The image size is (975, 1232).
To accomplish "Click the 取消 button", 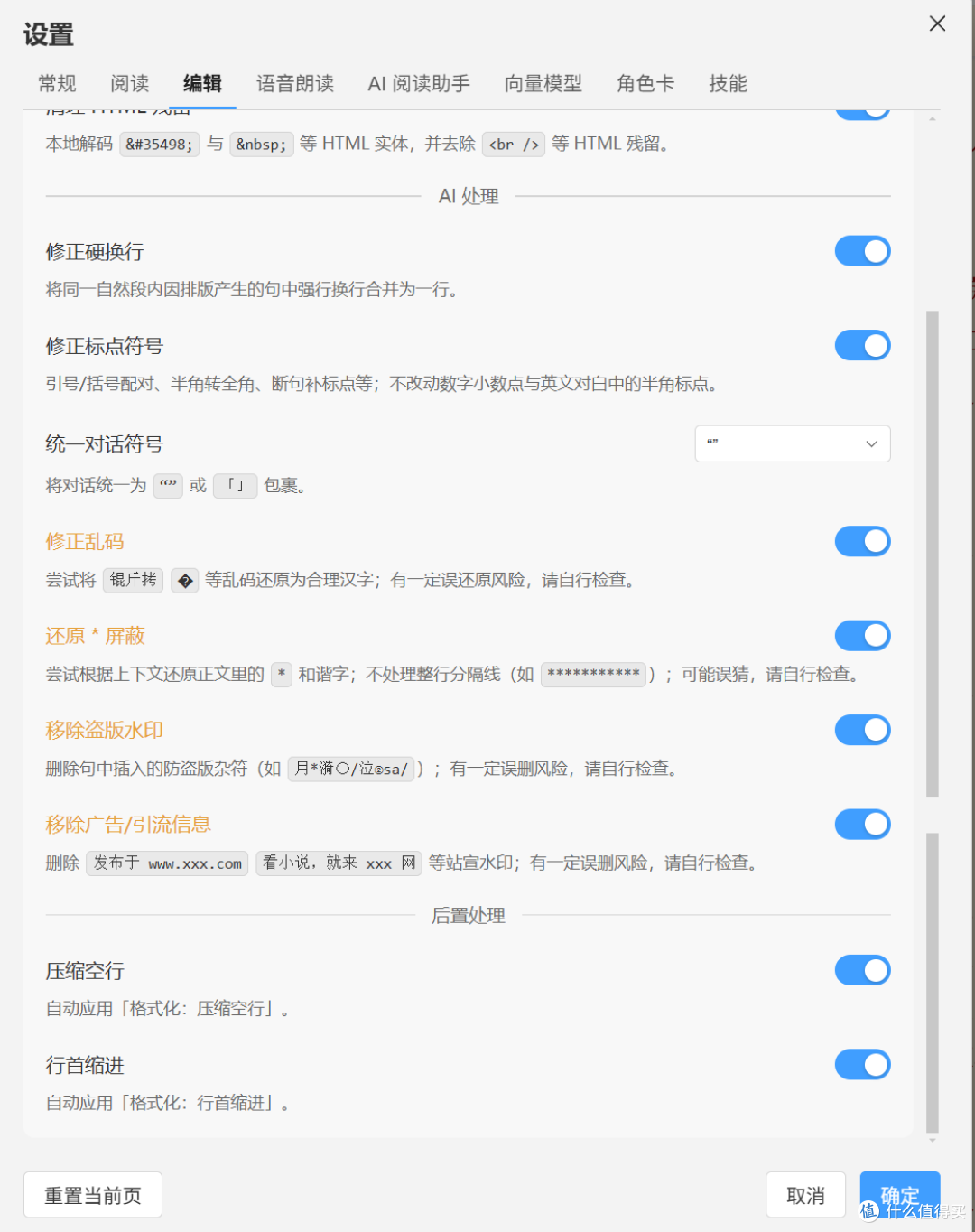I will (805, 1195).
